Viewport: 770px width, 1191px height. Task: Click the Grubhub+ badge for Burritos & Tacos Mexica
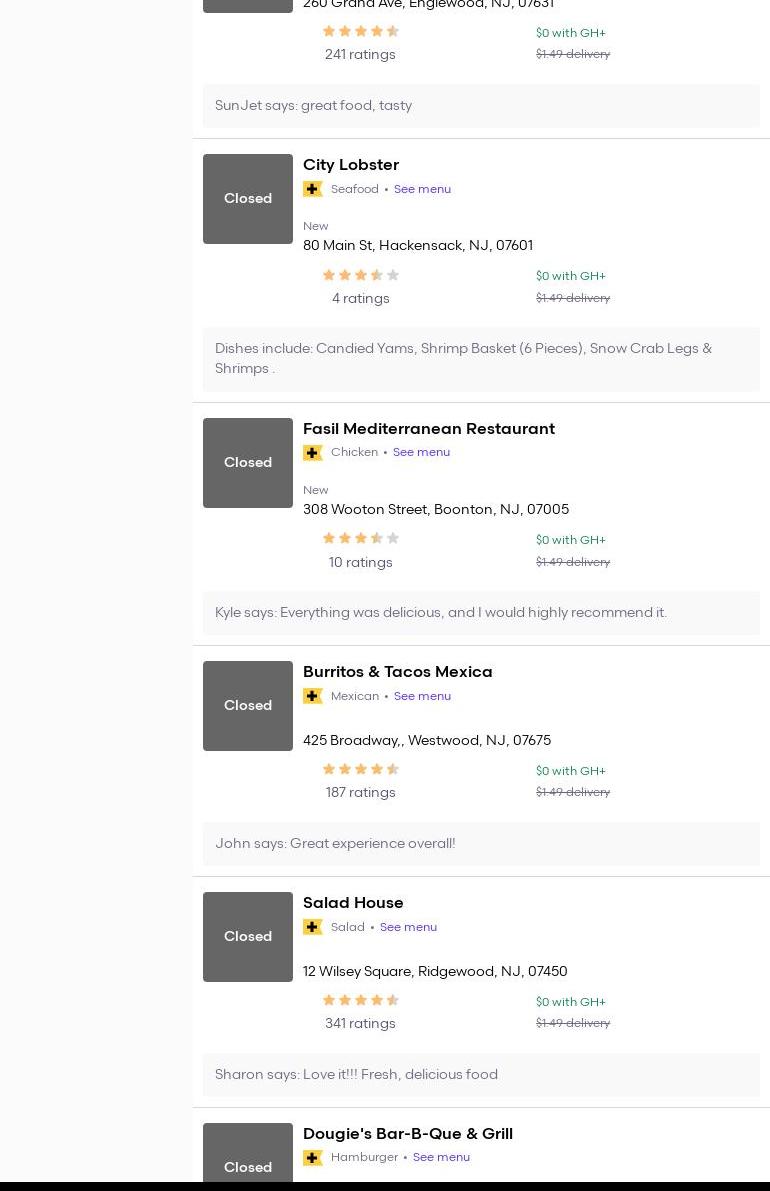(x=313, y=696)
